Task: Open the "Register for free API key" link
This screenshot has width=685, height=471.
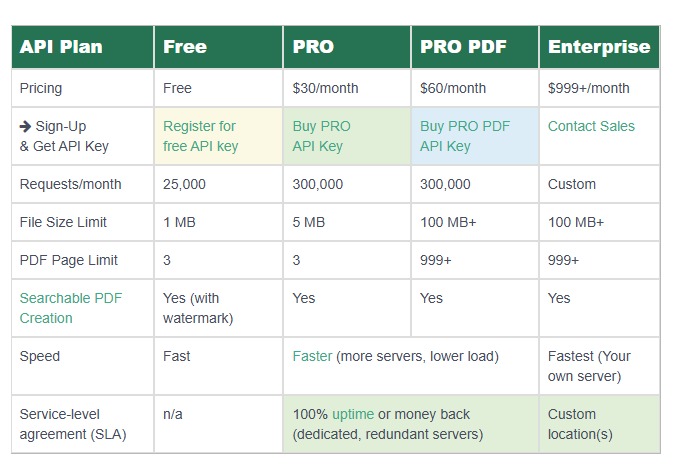Action: click(200, 136)
